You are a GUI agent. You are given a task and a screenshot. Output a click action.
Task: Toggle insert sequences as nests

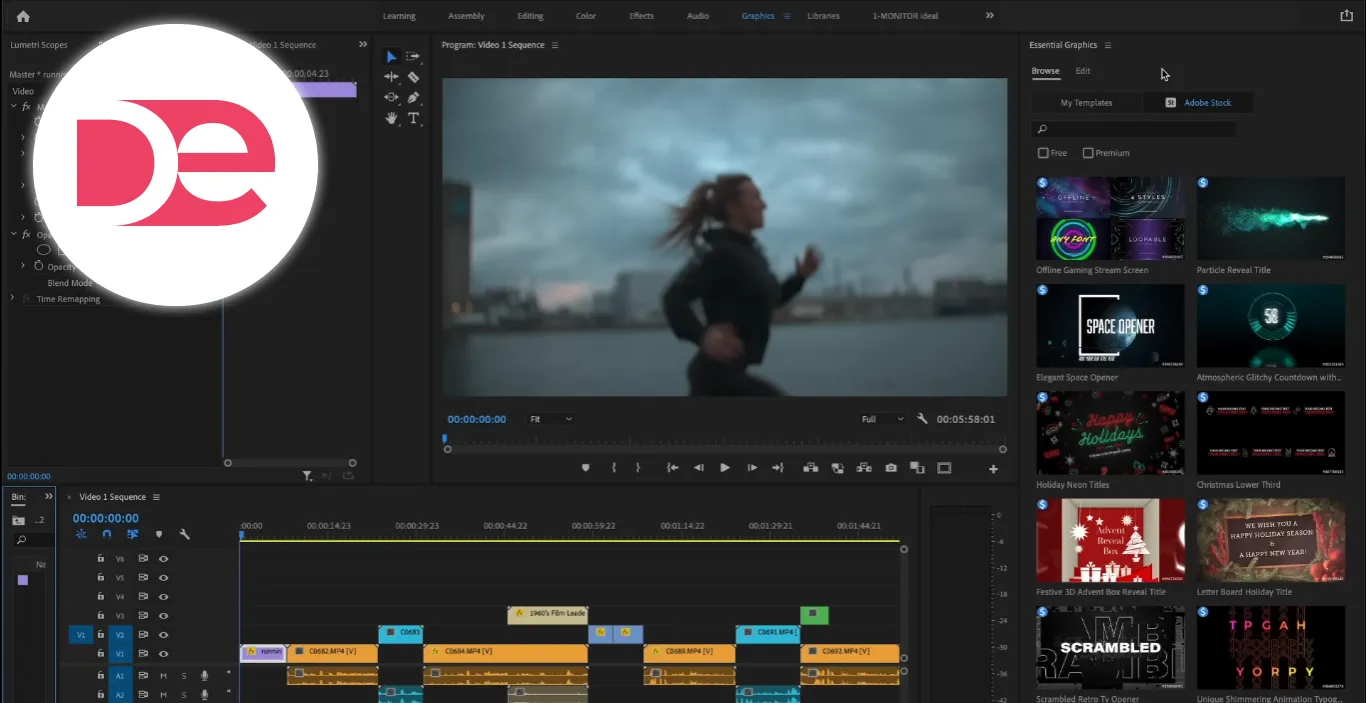[x=81, y=534]
